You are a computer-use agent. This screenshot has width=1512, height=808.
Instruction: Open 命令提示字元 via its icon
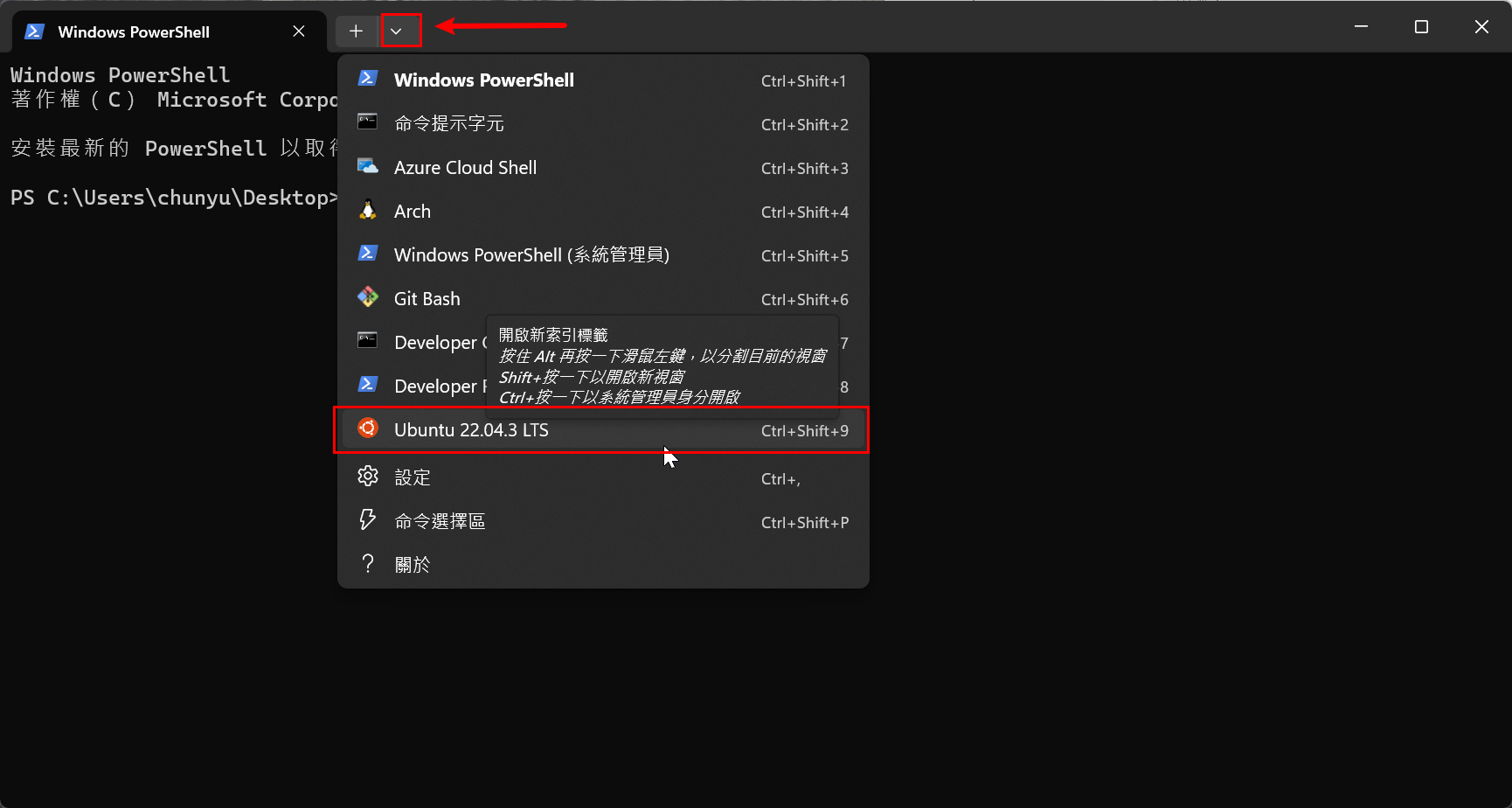click(x=368, y=122)
